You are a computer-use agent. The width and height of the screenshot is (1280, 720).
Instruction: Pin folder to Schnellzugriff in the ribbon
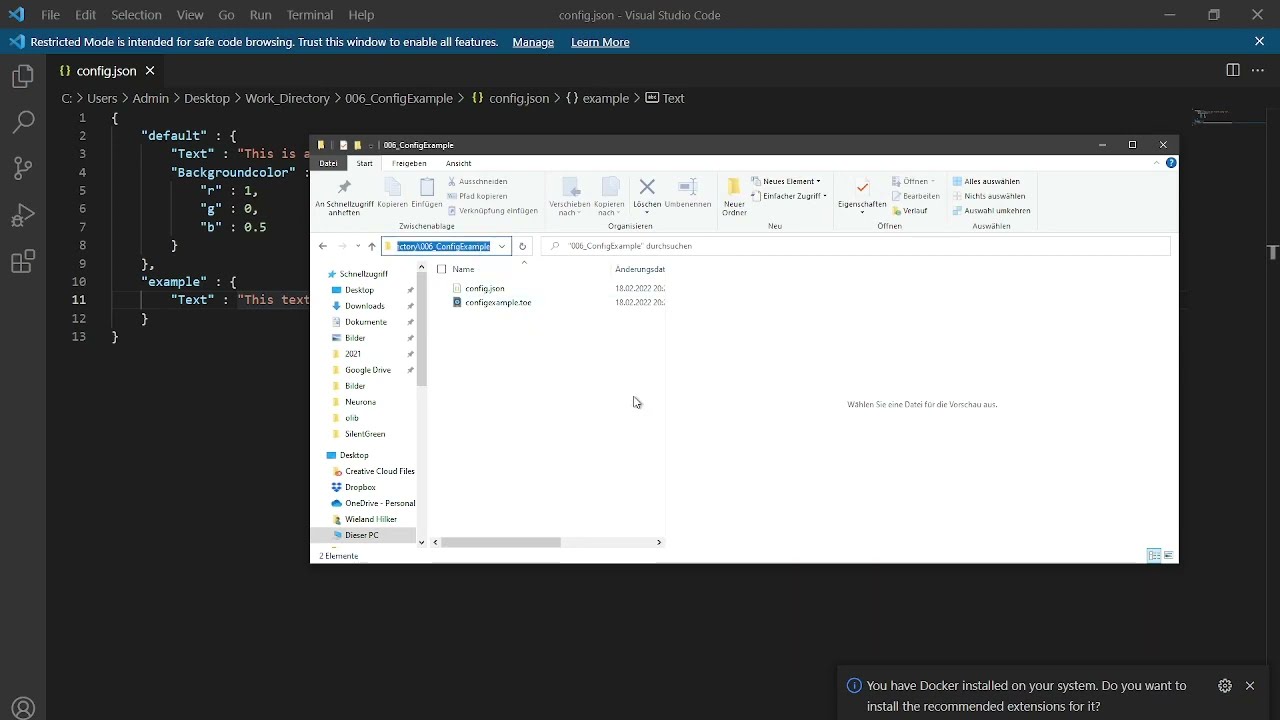[x=344, y=197]
